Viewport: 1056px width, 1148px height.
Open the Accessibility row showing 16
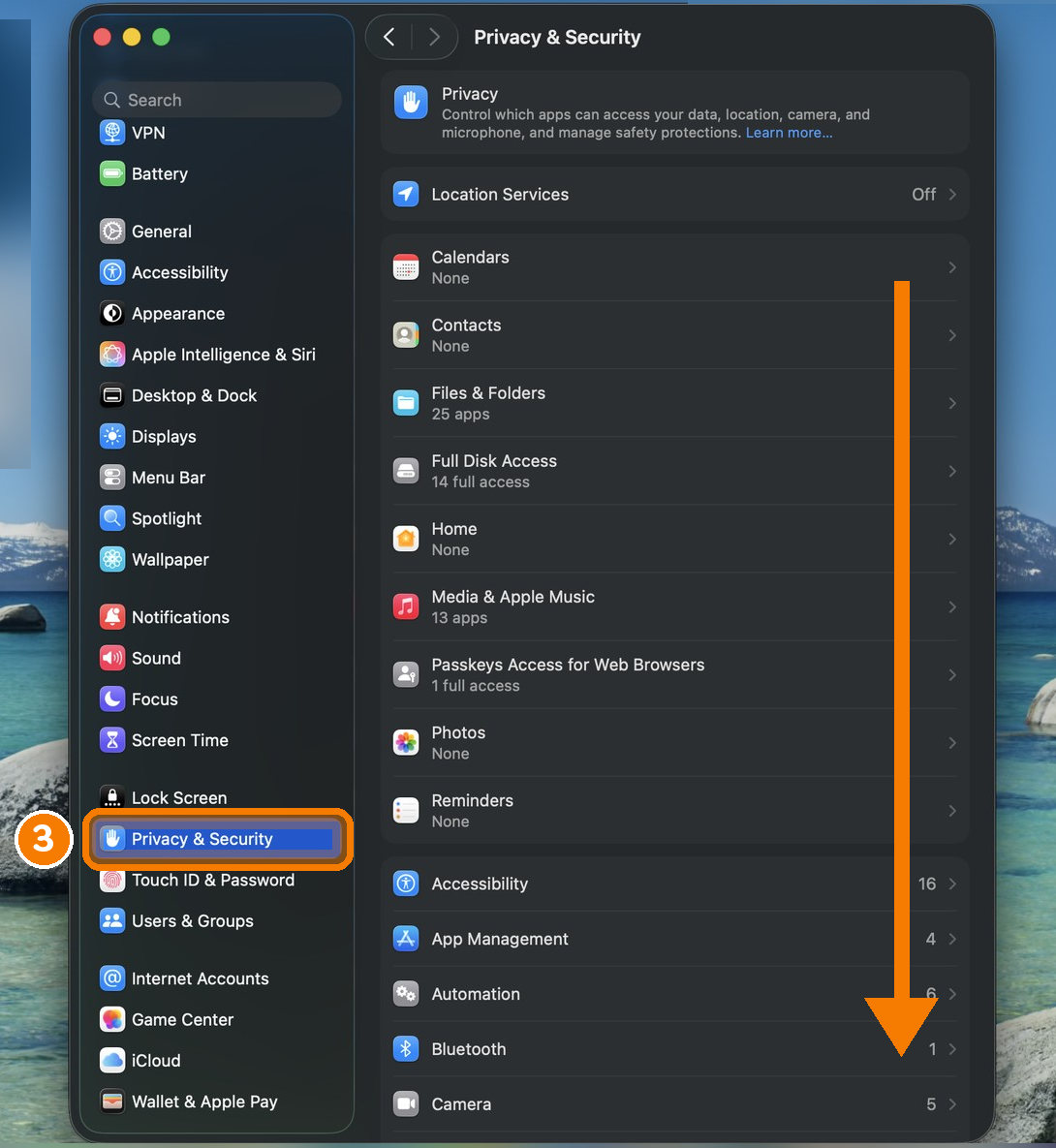pyautogui.click(x=674, y=884)
